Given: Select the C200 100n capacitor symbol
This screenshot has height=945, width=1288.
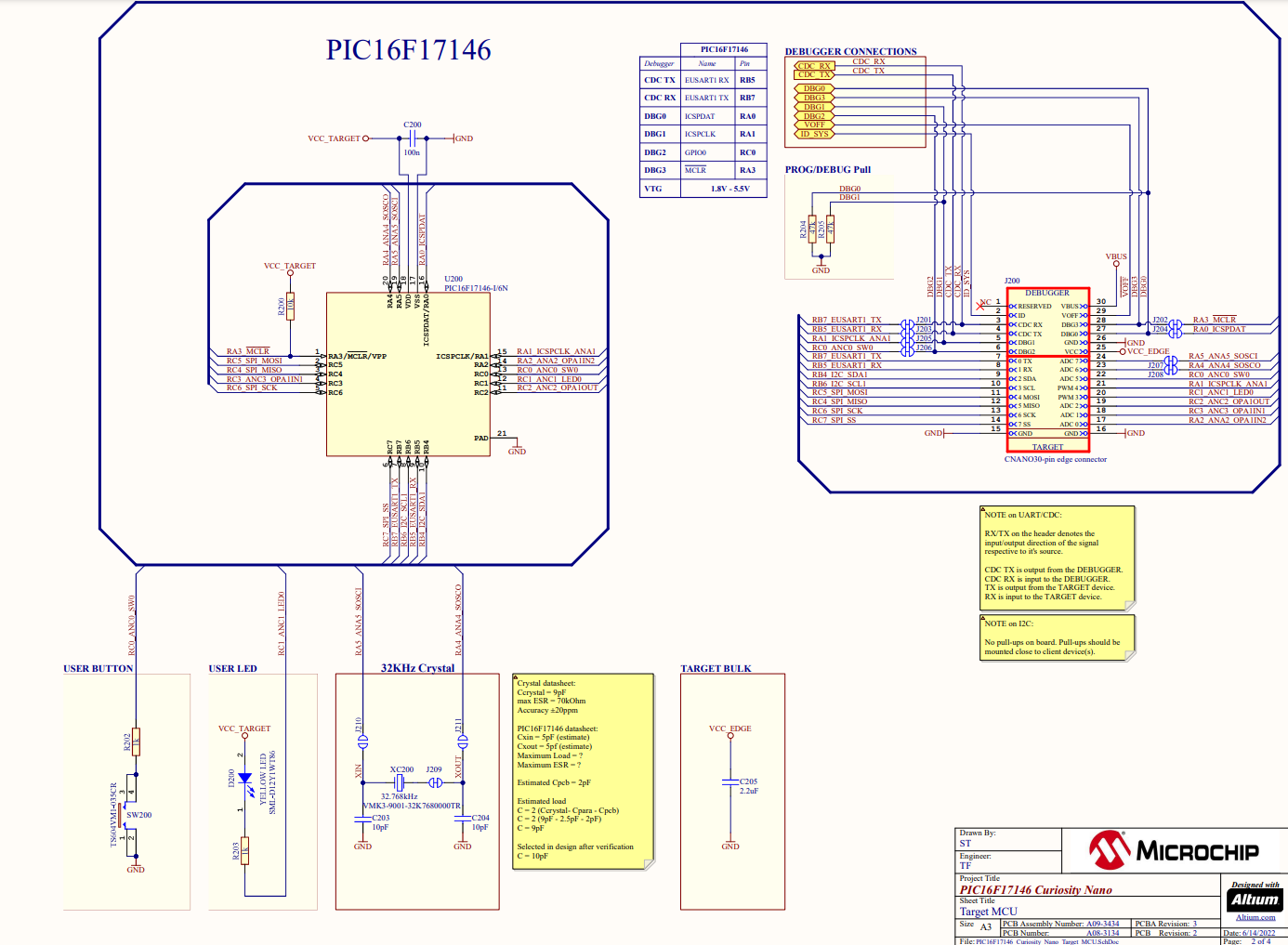Looking at the screenshot, I should 412,138.
